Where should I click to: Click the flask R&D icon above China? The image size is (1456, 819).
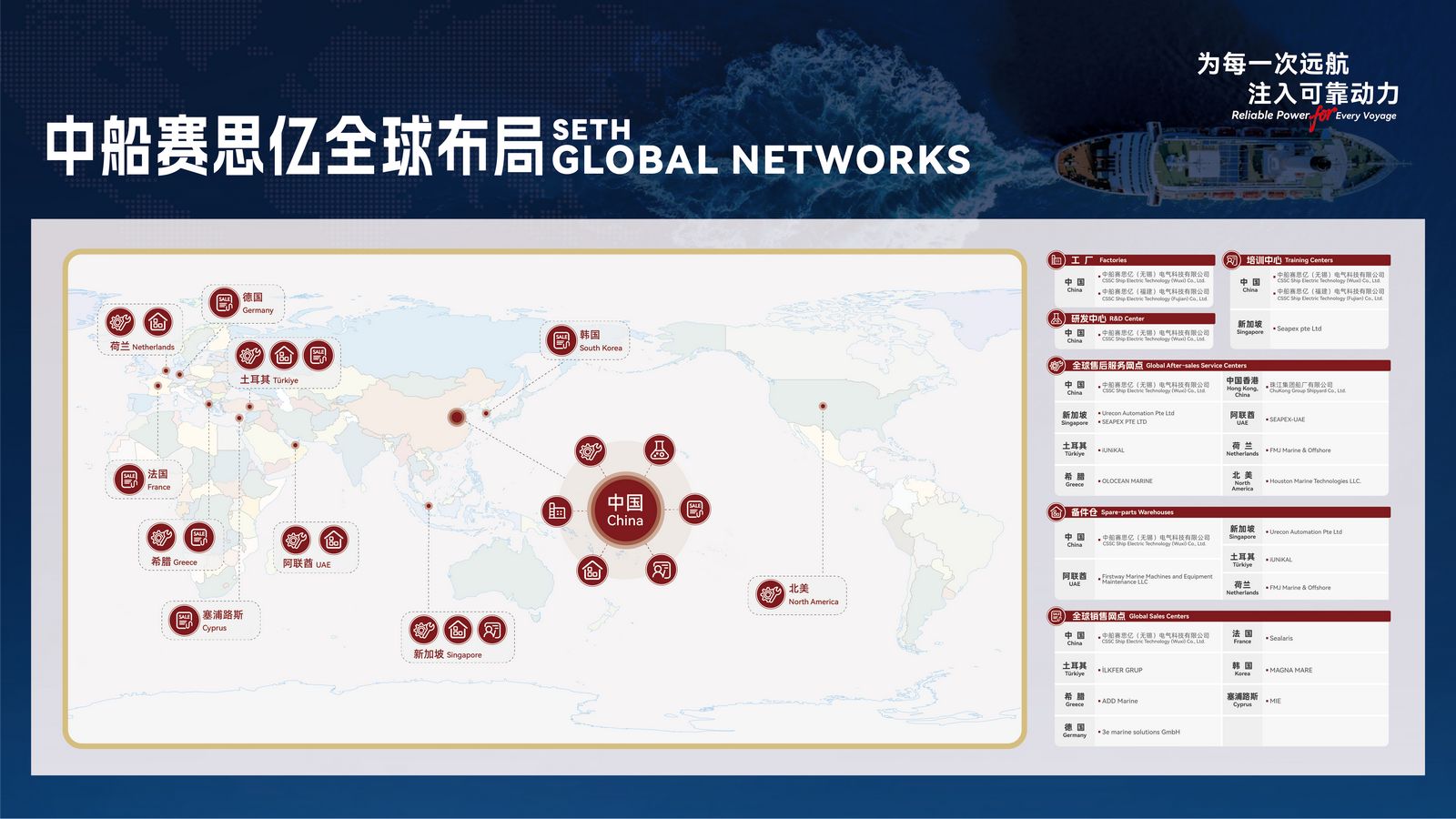660,450
